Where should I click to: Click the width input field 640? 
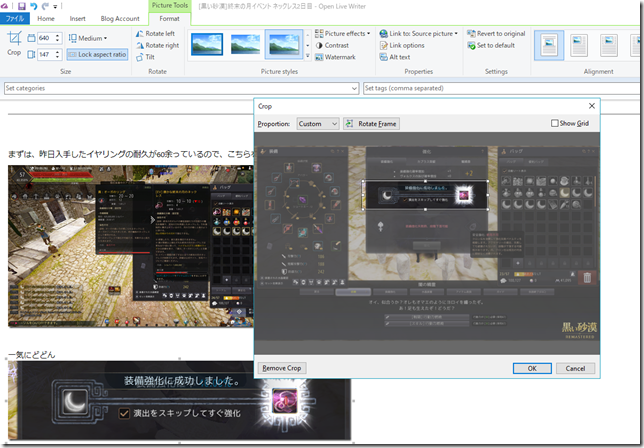[46, 38]
